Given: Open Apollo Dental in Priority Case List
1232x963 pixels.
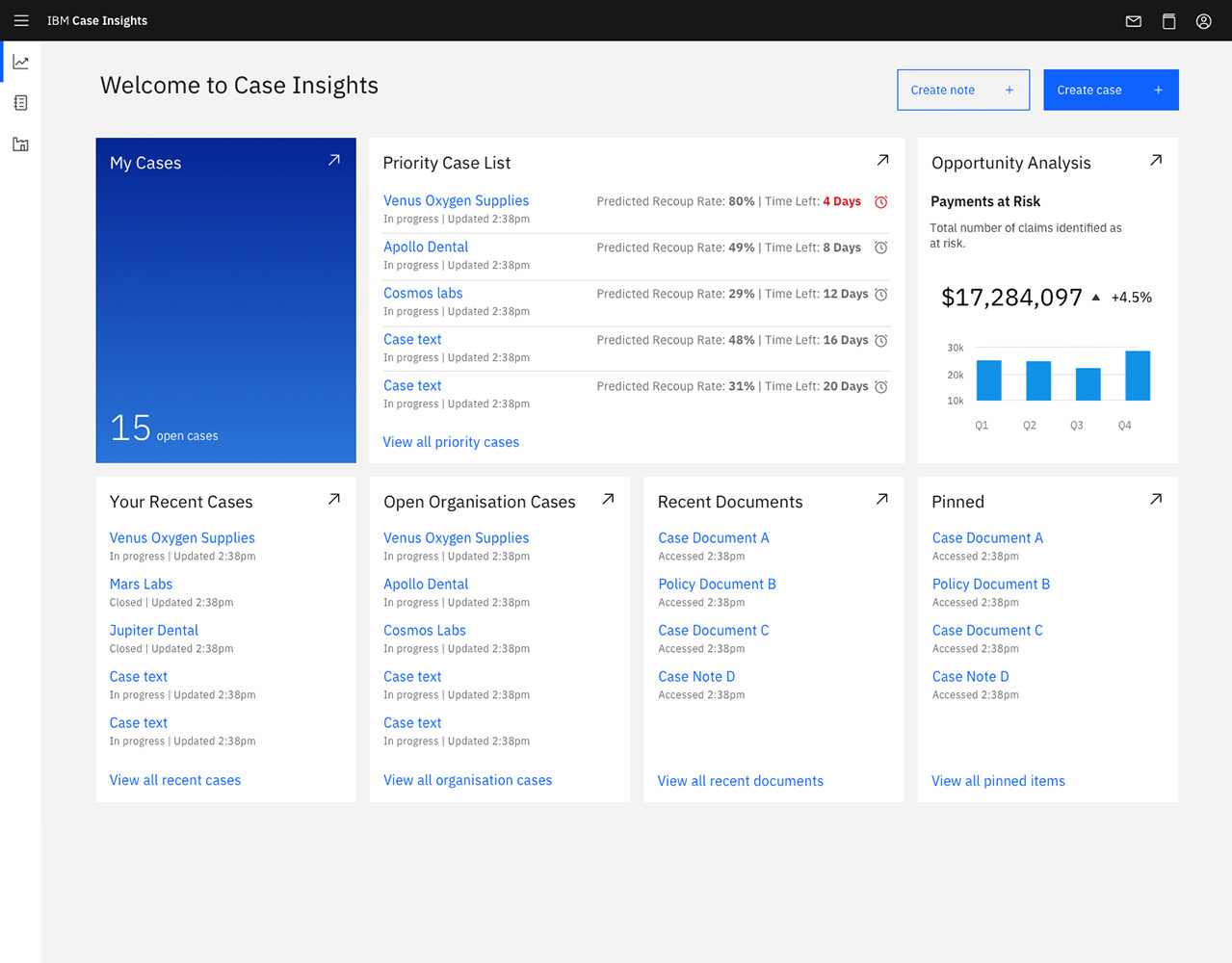Looking at the screenshot, I should 426,247.
